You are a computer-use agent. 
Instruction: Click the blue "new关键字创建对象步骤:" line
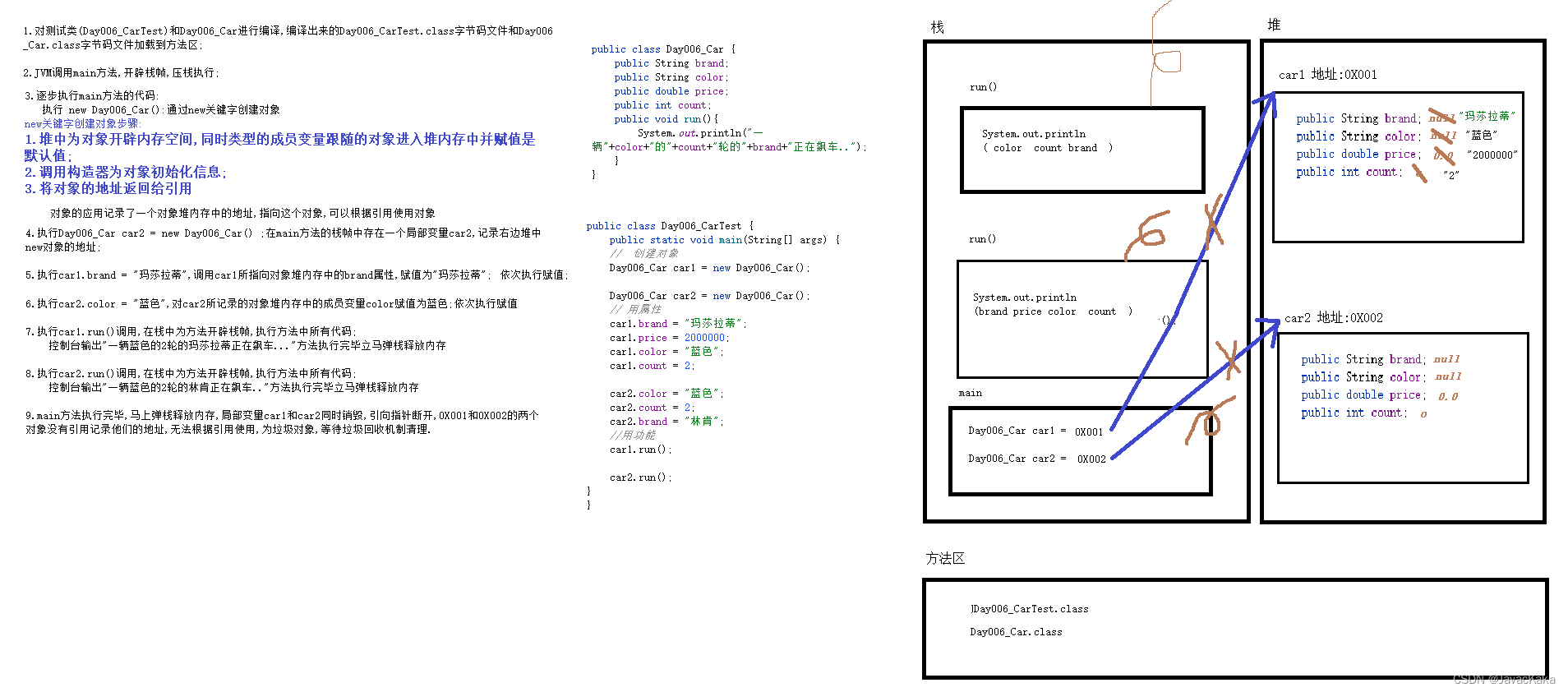pos(83,124)
